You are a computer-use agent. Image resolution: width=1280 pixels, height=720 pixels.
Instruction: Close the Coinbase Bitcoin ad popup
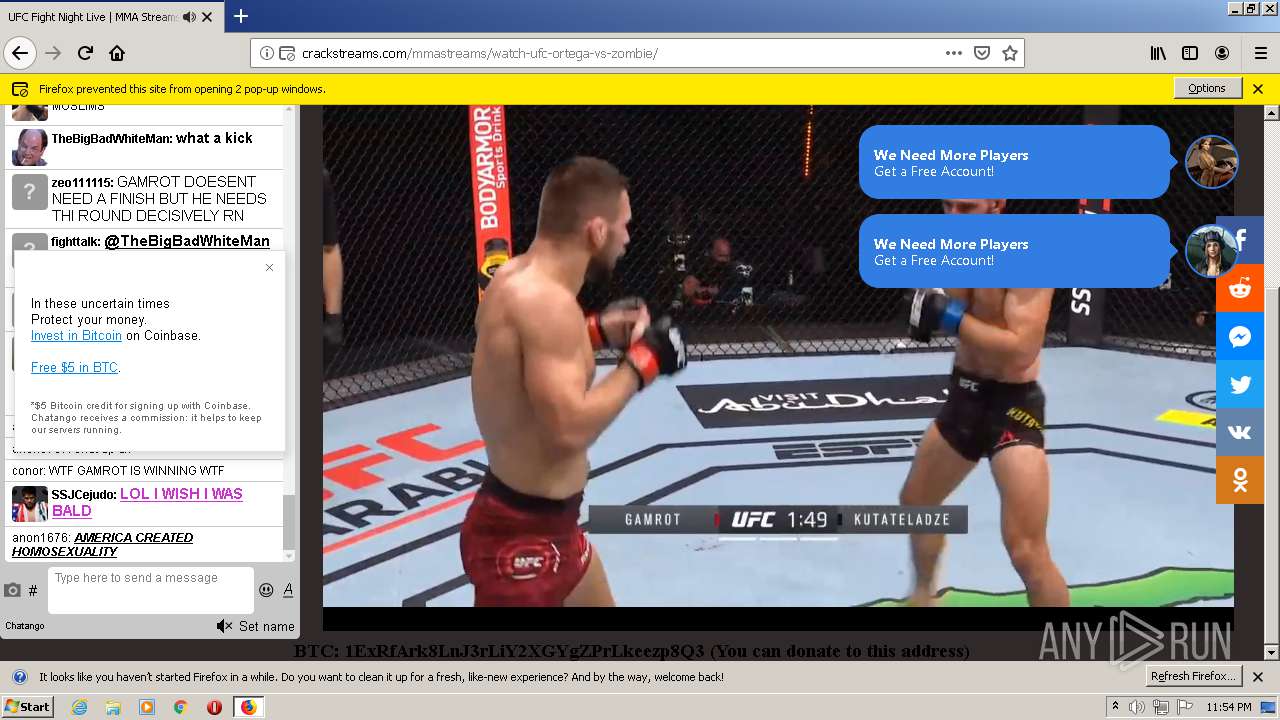[269, 267]
